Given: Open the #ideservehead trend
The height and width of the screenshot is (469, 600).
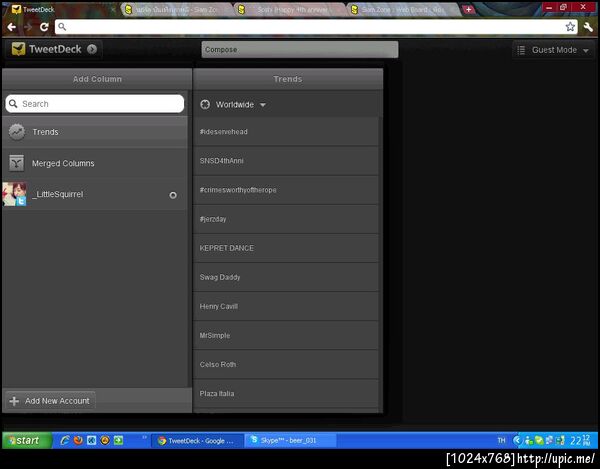Looking at the screenshot, I should [286, 132].
